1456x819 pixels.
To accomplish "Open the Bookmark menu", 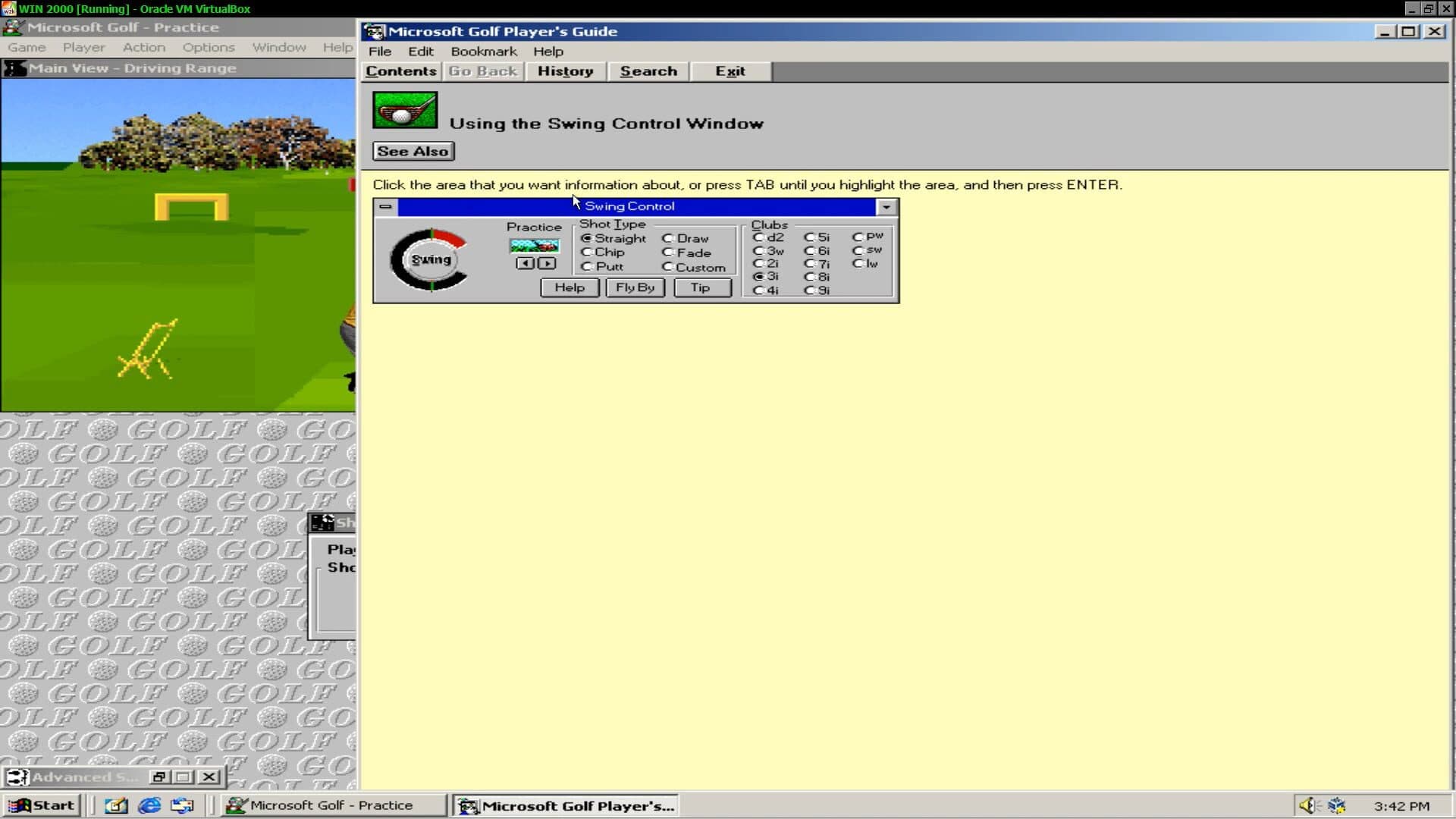I will [483, 52].
